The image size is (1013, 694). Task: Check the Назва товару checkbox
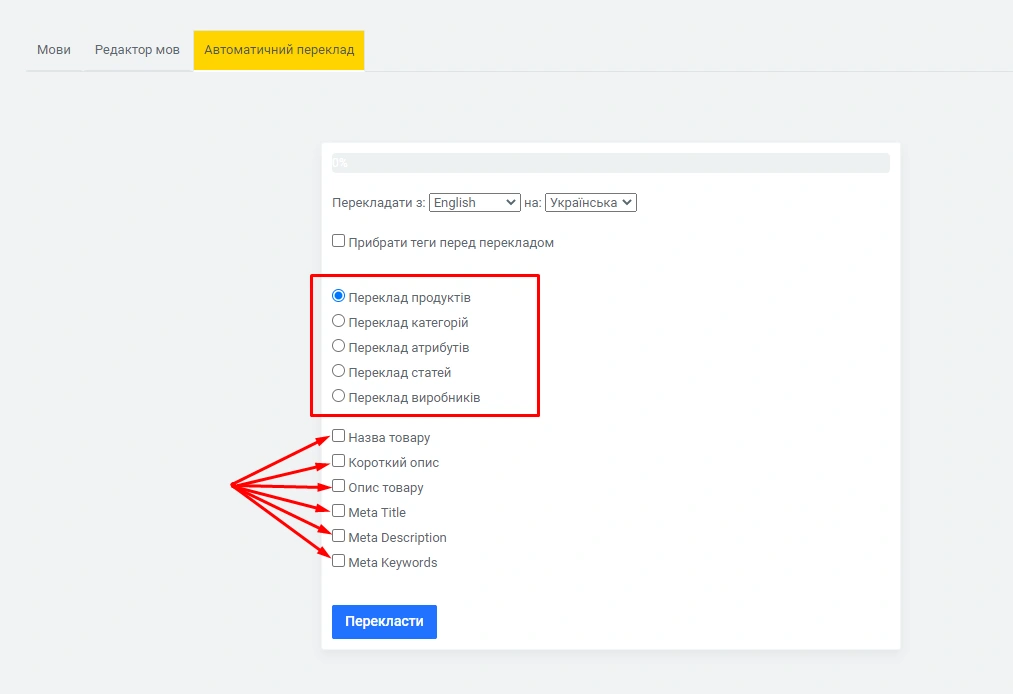click(339, 436)
